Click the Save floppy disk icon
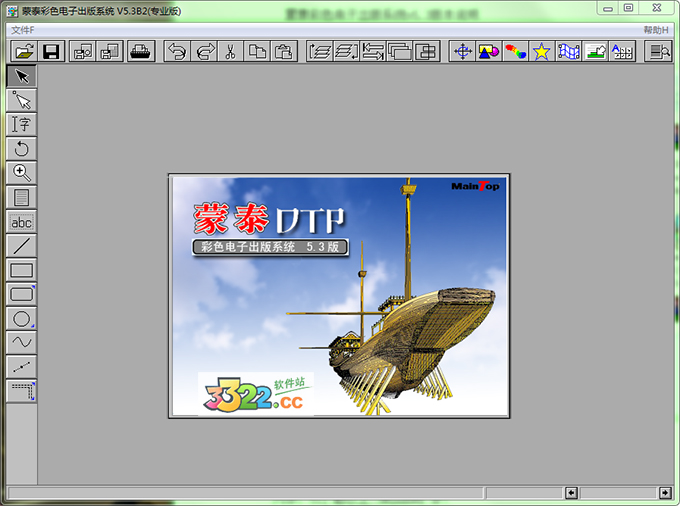The image size is (680, 506). (x=50, y=51)
